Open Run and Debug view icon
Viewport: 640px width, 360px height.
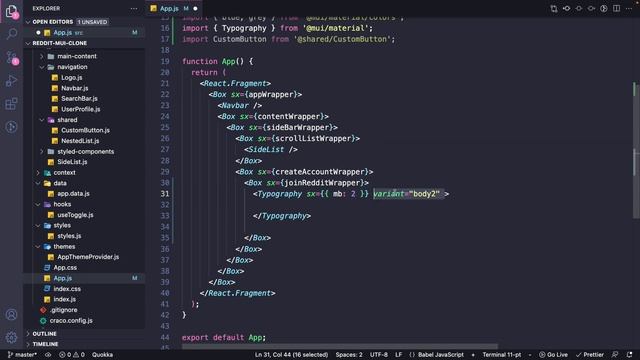pos(11,80)
